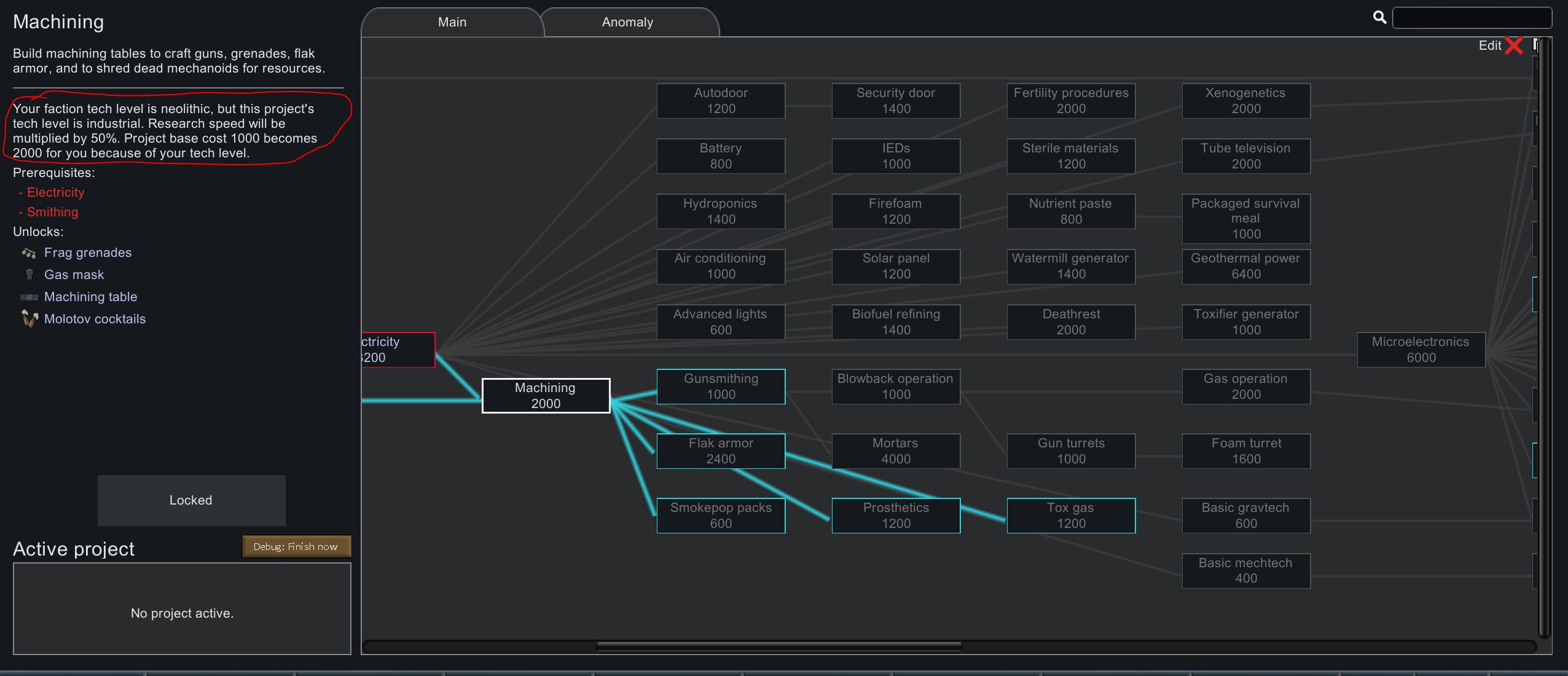This screenshot has width=1568, height=676.
Task: Click the Machining table icon
Action: tap(29, 297)
